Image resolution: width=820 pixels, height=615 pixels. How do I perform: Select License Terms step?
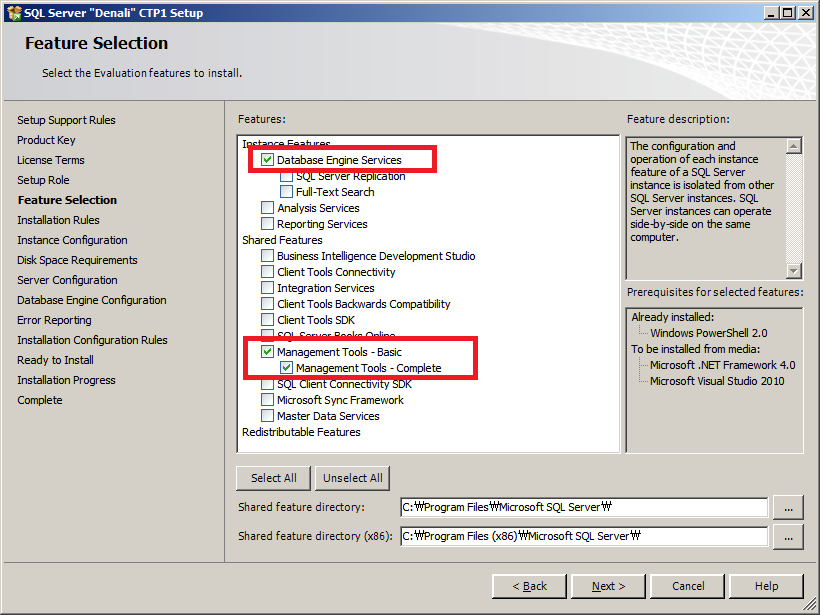(51, 160)
